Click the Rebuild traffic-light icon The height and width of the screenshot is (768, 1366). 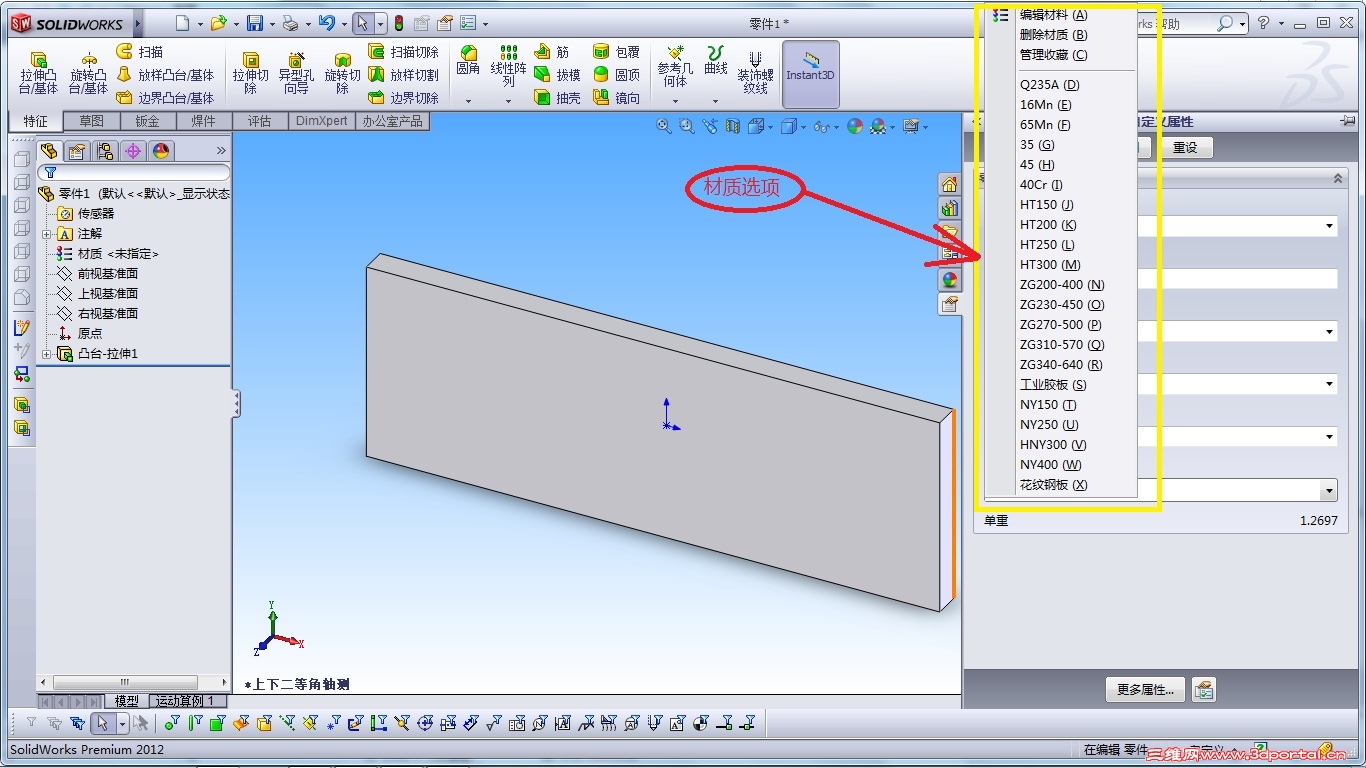coord(398,24)
